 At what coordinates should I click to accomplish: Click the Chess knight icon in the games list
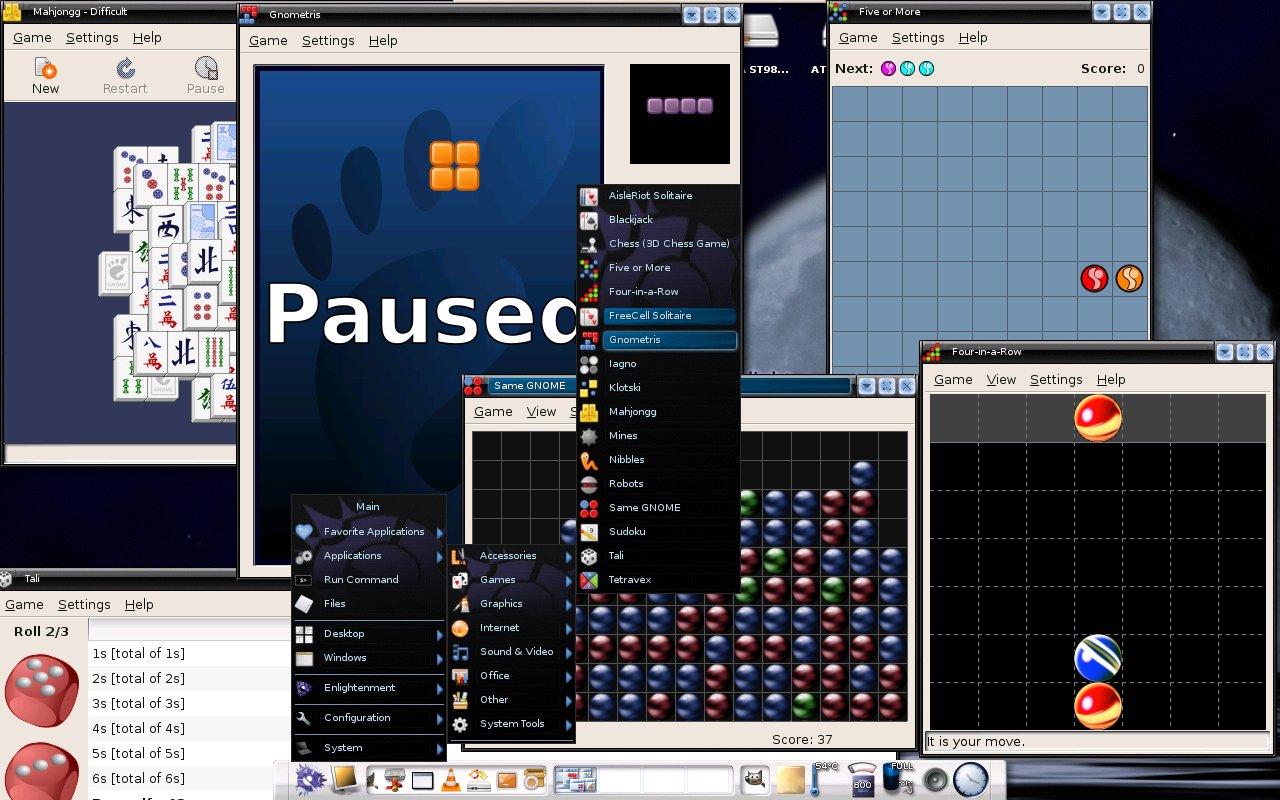pyautogui.click(x=589, y=243)
